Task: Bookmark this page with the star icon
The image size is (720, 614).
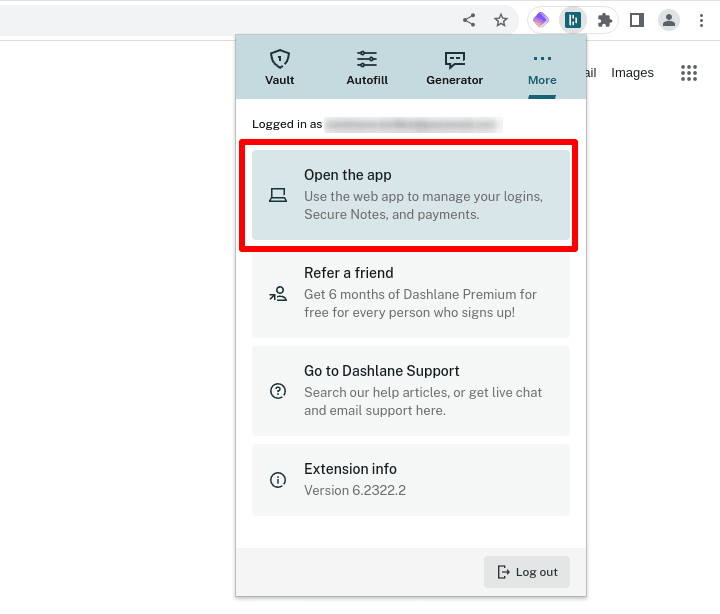Action: pos(501,20)
